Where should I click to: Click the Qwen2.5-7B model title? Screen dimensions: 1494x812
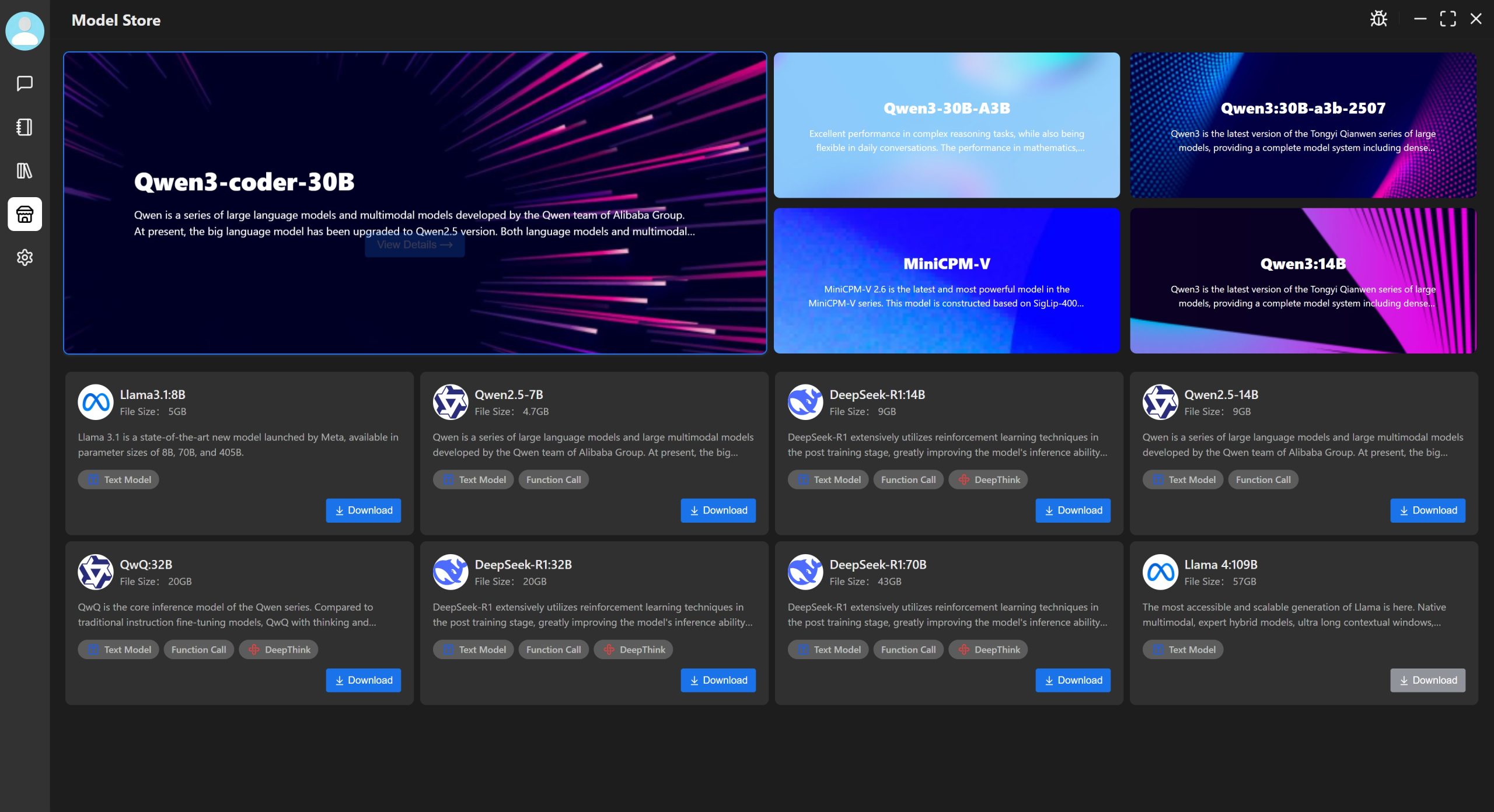pos(509,395)
